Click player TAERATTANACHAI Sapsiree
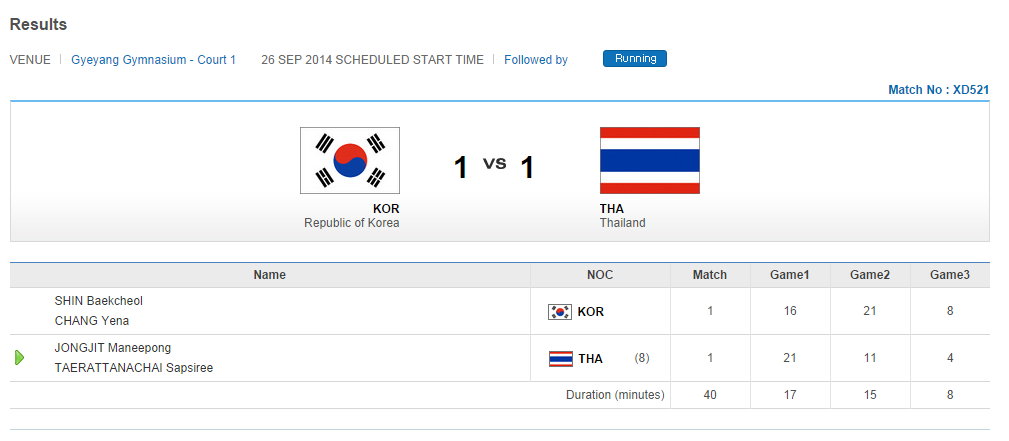Screen dimensions: 1009x441 coord(134,368)
